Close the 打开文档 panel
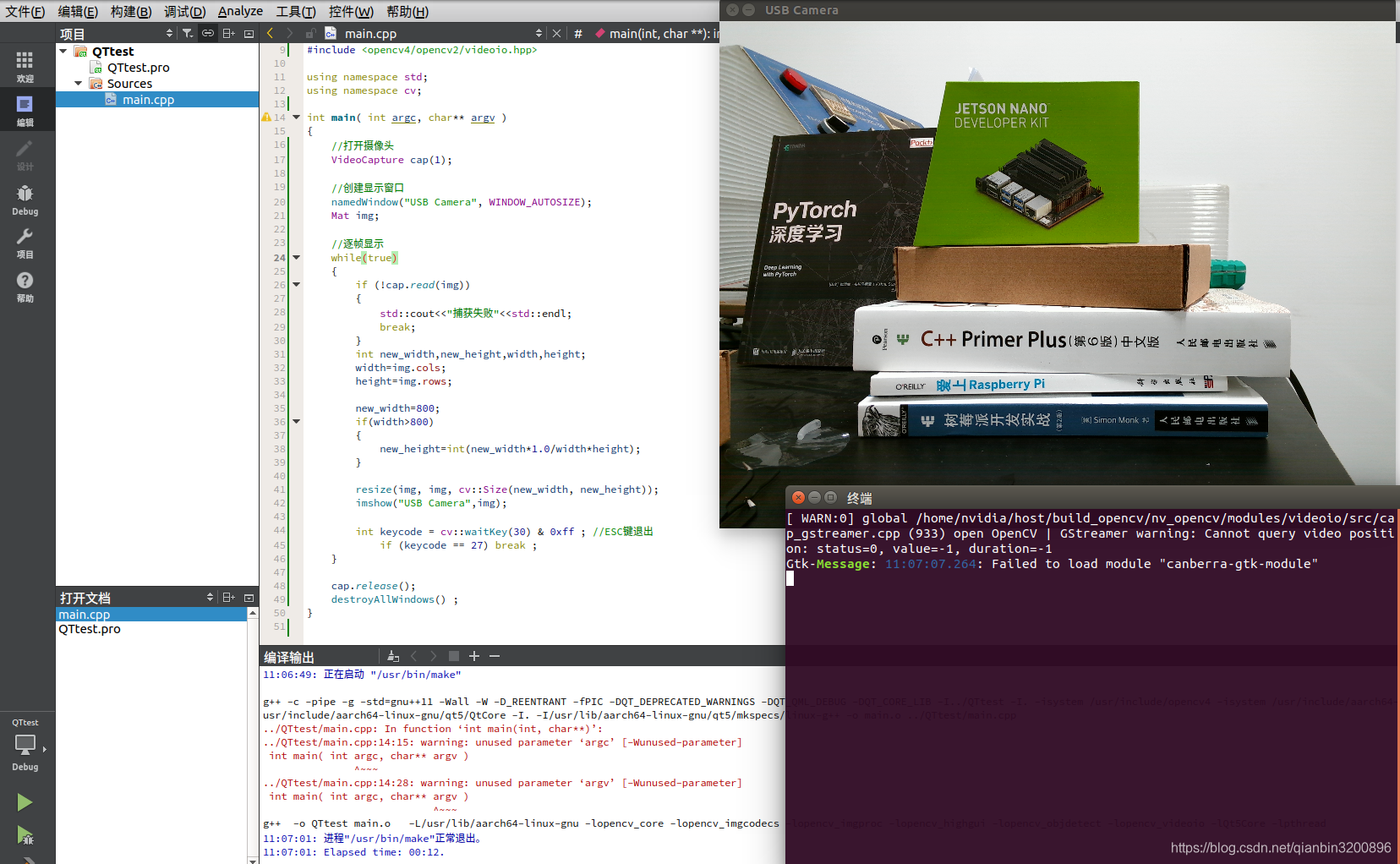The width and height of the screenshot is (1400, 864). click(249, 598)
